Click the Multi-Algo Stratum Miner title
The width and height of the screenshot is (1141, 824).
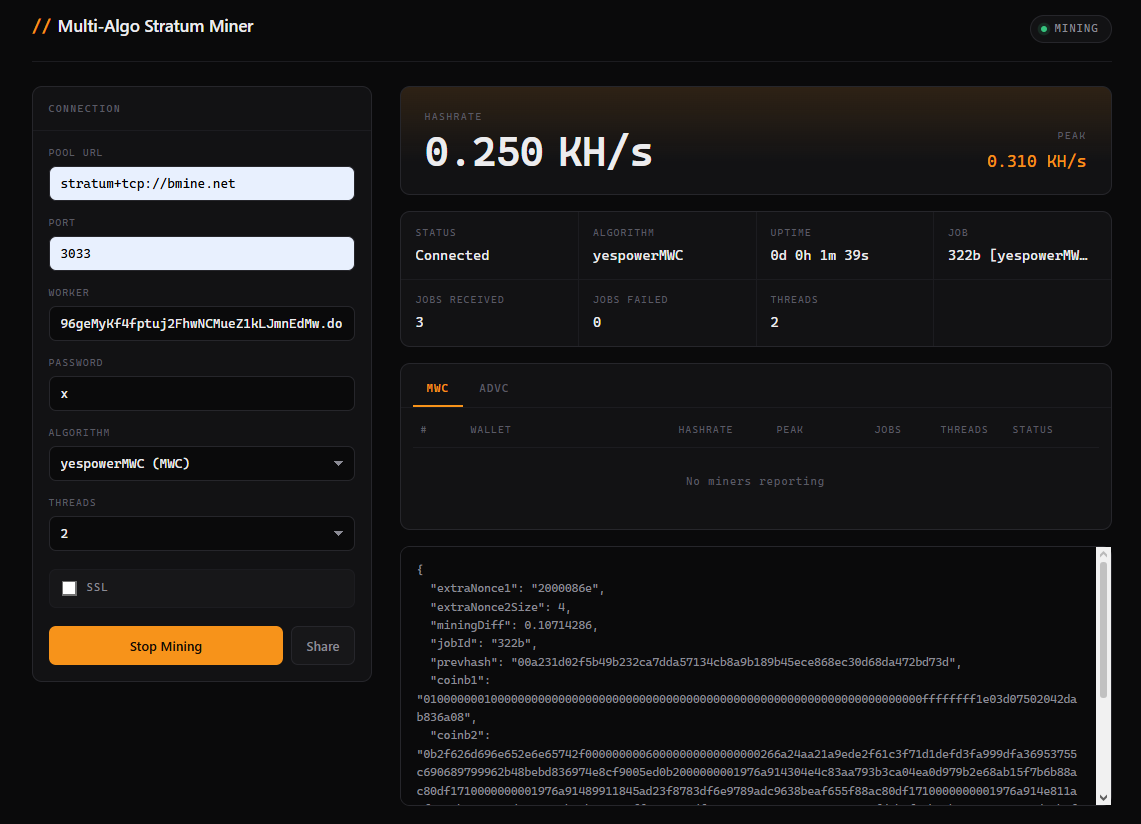(156, 26)
